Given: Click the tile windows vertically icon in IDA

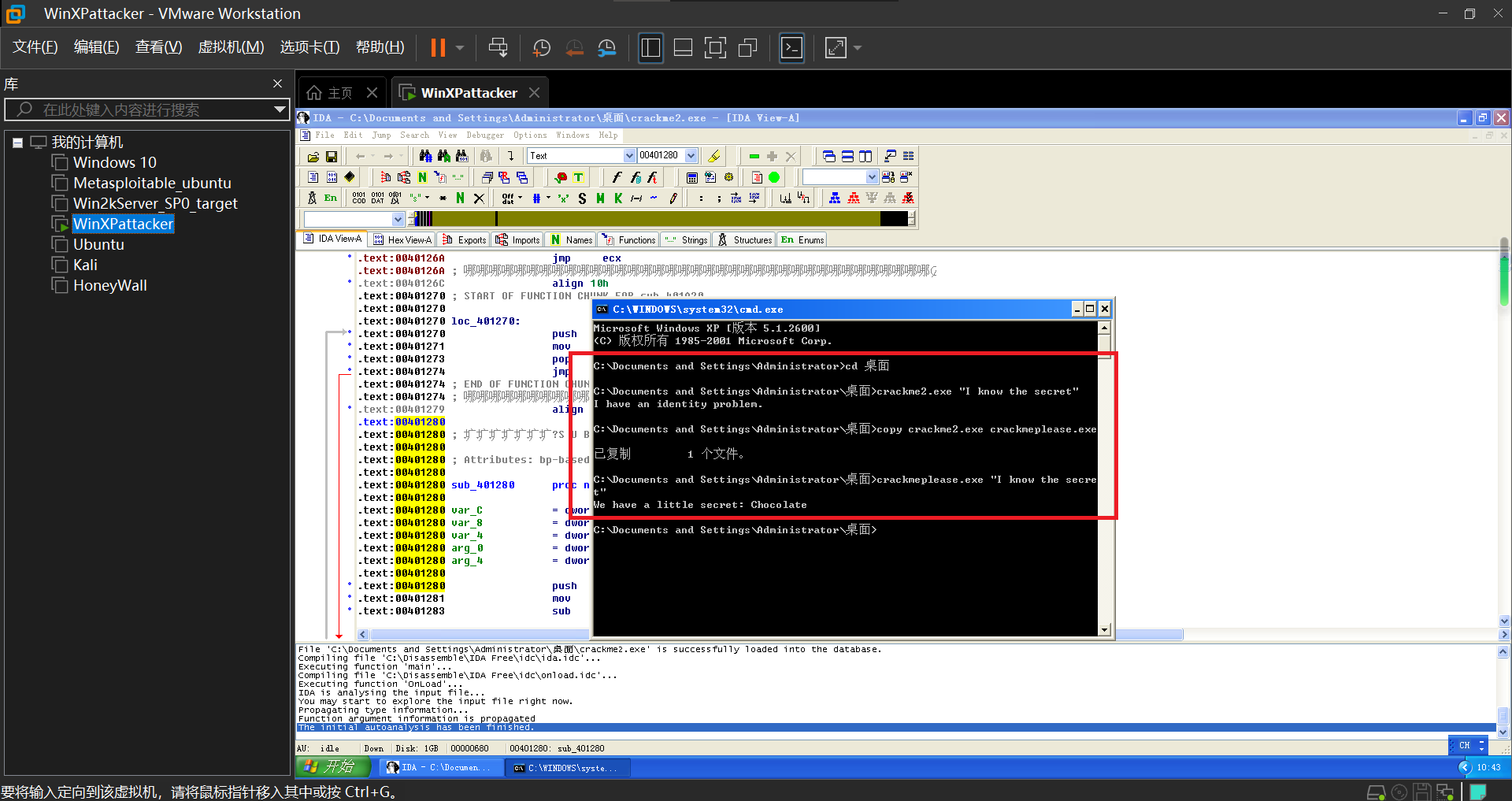Looking at the screenshot, I should 865,156.
